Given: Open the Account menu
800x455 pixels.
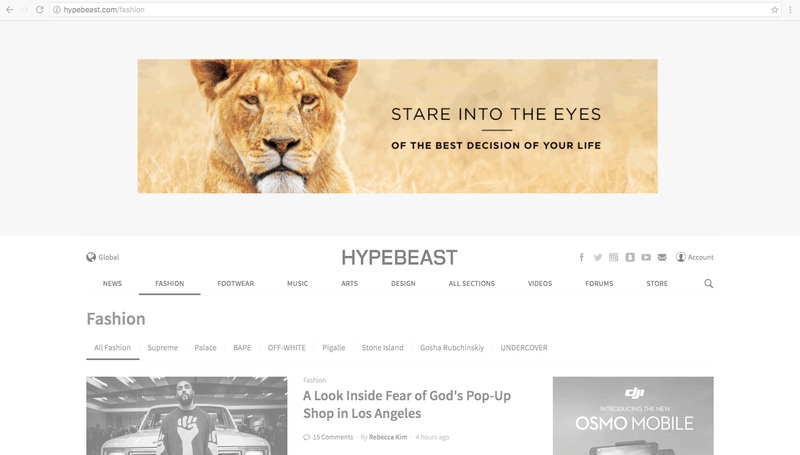Looking at the screenshot, I should click(x=695, y=257).
